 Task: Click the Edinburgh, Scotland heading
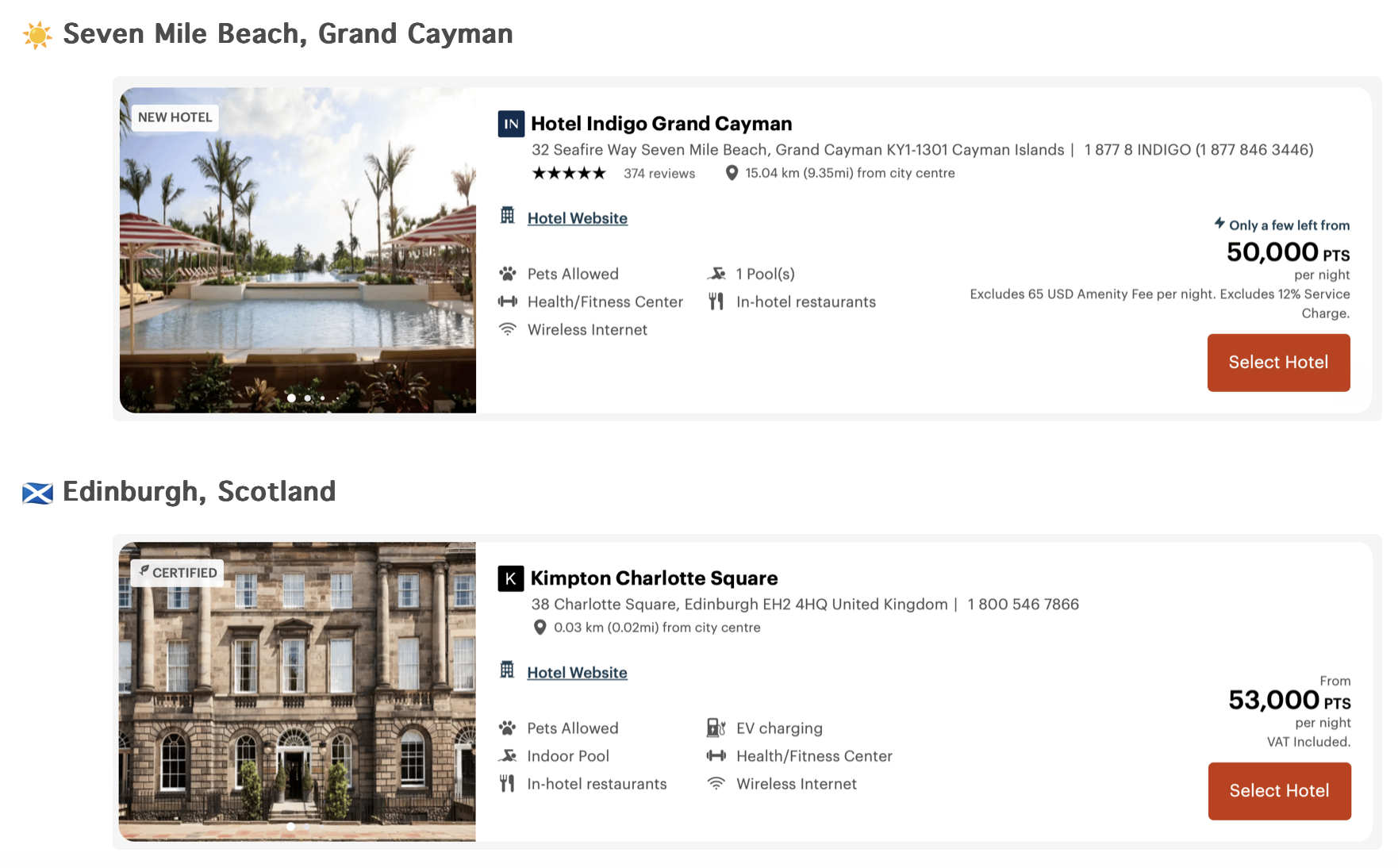coord(199,492)
